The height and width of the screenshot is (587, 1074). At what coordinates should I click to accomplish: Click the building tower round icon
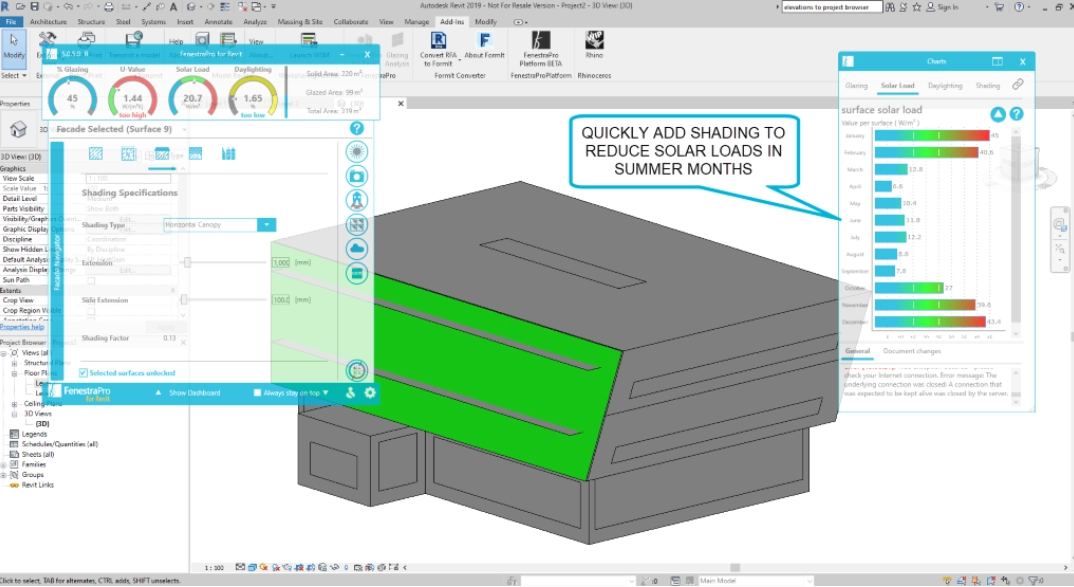pos(356,200)
